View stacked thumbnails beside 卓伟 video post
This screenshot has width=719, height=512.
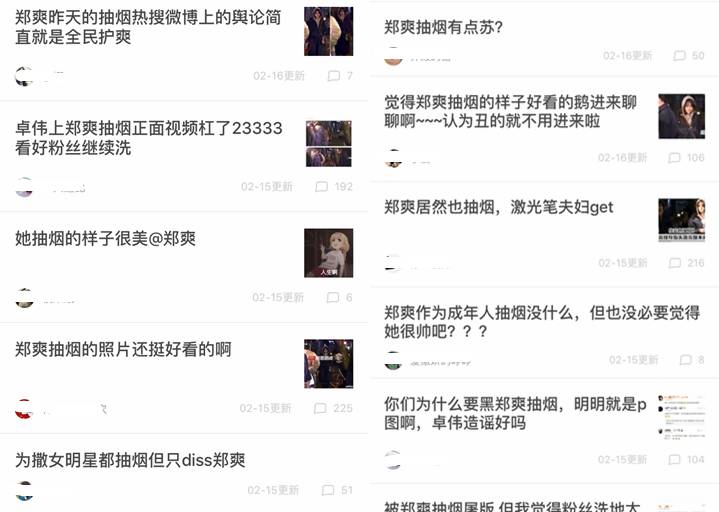click(329, 143)
